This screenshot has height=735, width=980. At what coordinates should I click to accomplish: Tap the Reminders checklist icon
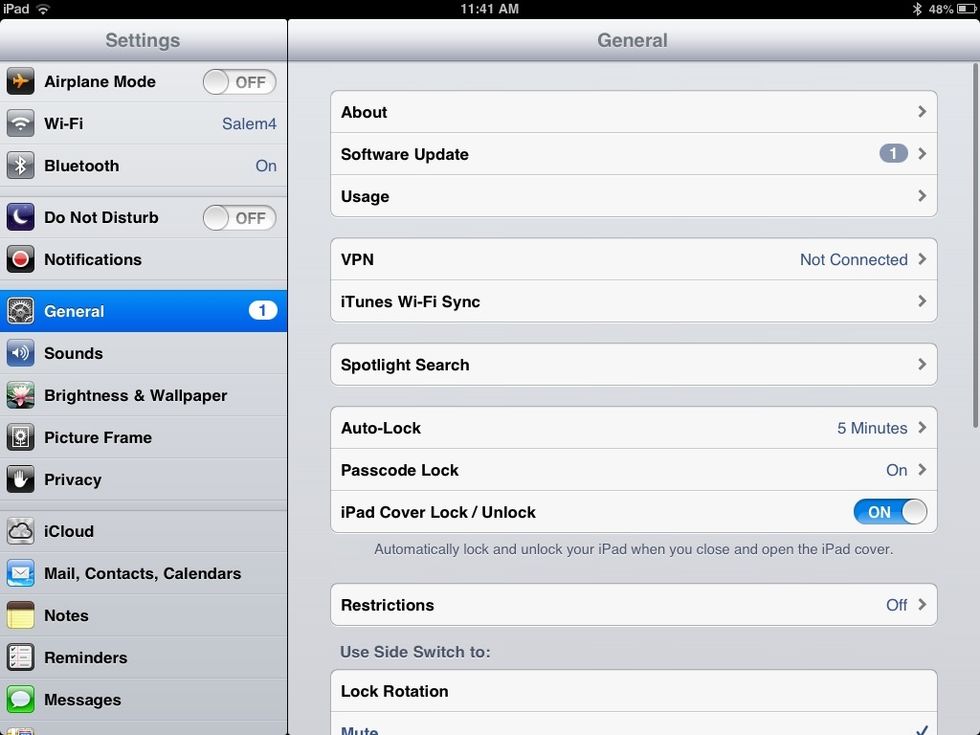coord(20,658)
